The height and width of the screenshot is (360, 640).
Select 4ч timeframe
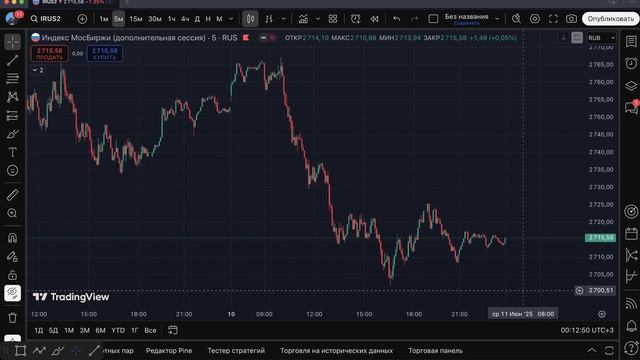185,19
